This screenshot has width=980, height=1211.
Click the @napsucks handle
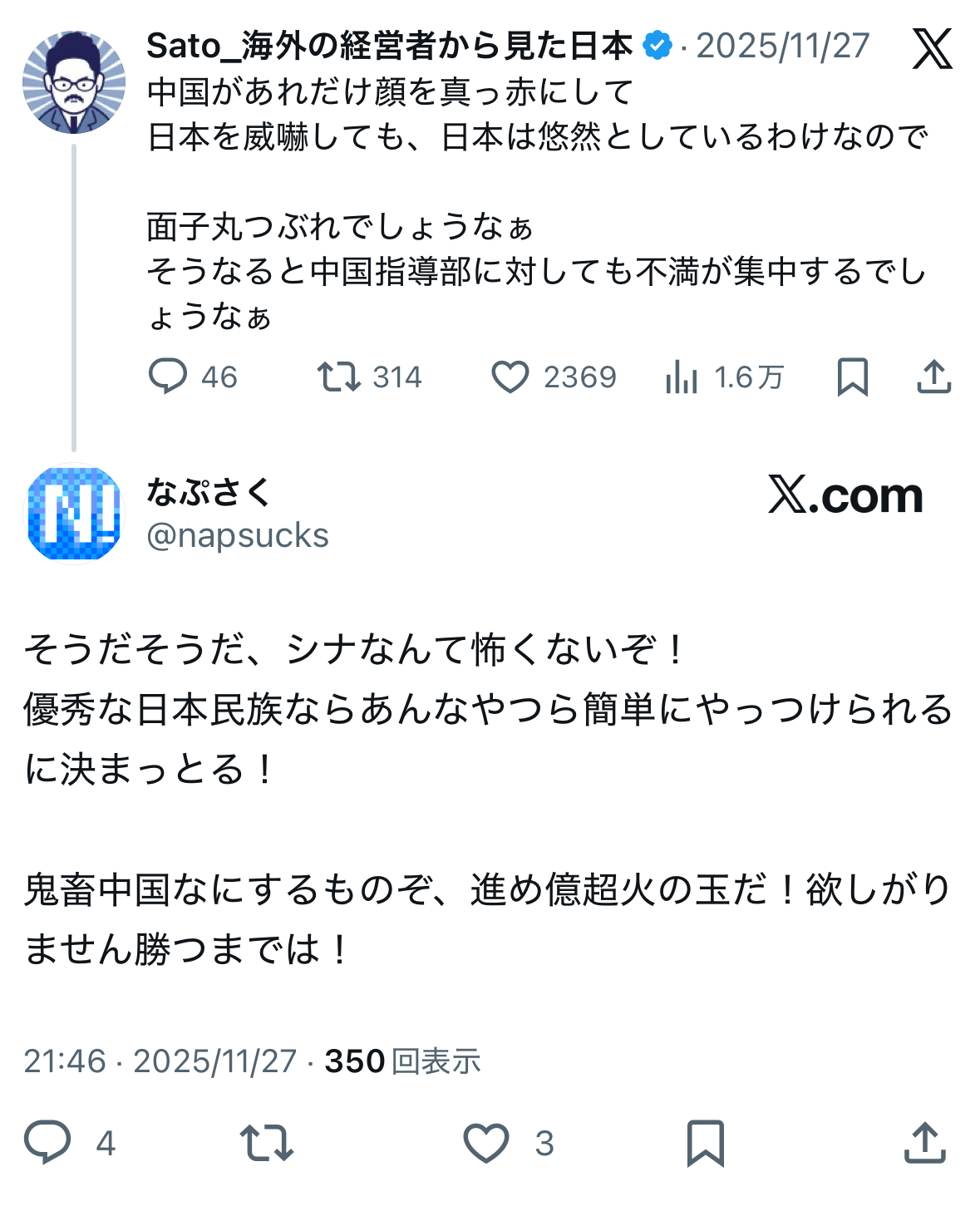(238, 536)
